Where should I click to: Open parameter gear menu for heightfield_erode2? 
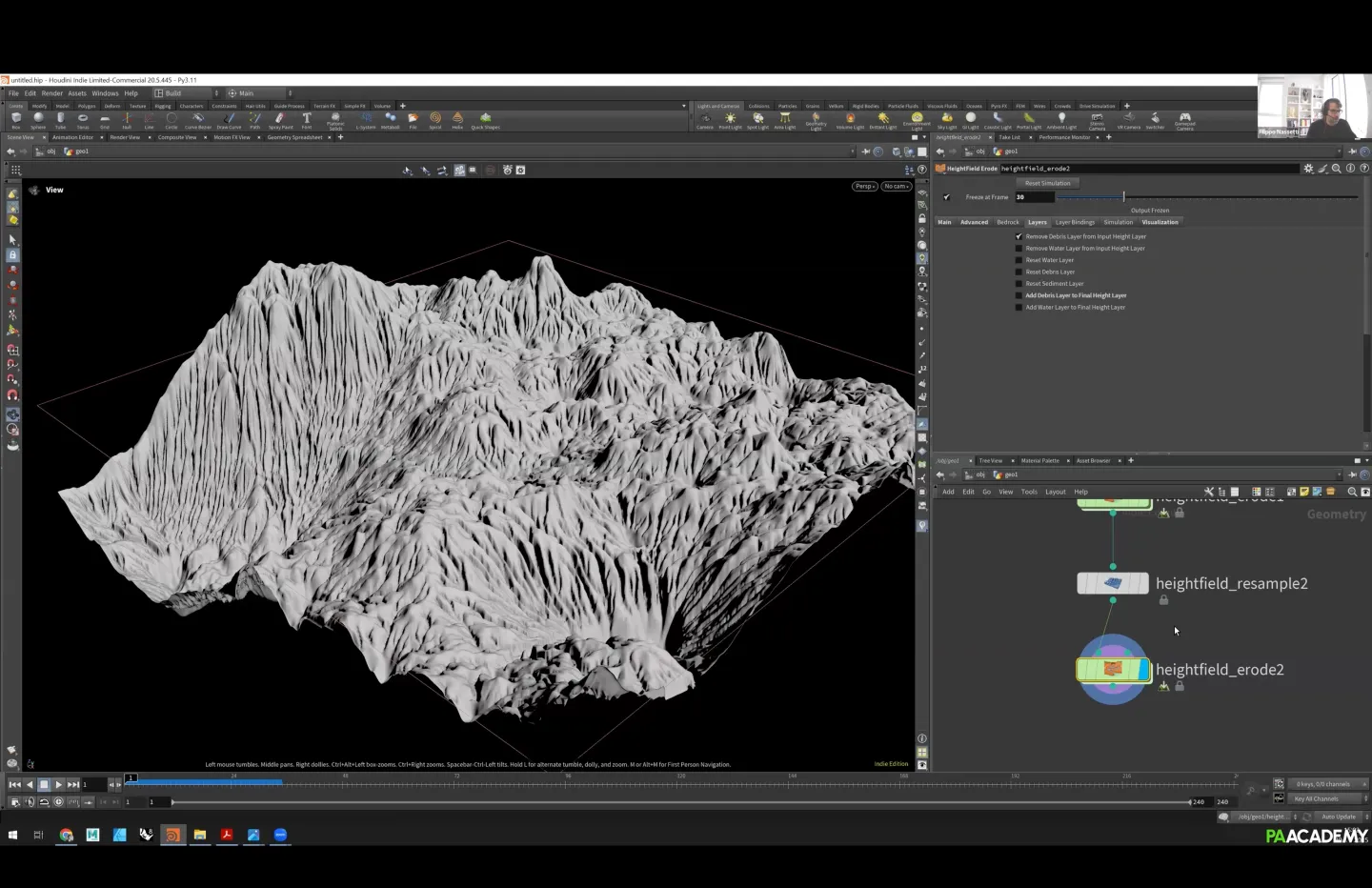click(x=1308, y=169)
